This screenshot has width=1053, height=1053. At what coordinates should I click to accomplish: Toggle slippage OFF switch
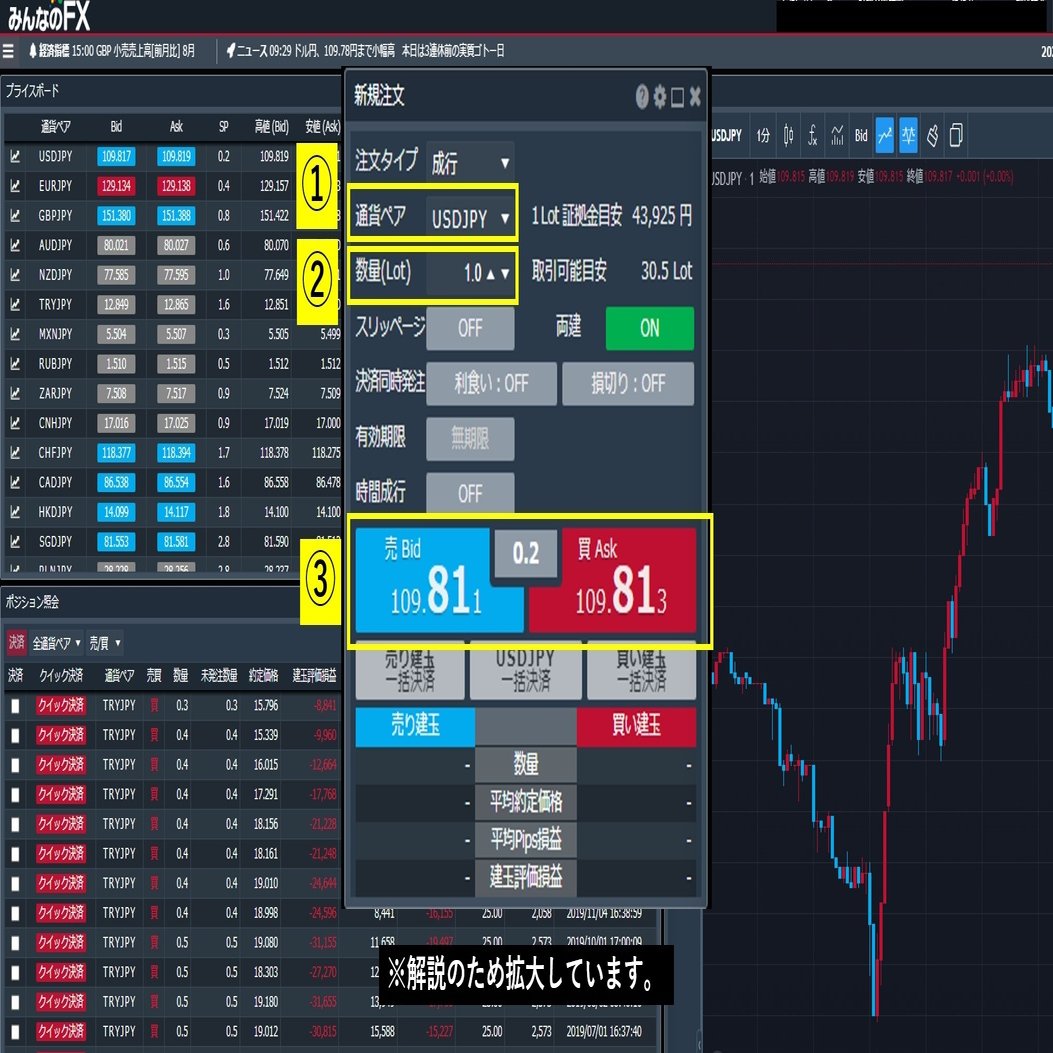click(x=470, y=328)
